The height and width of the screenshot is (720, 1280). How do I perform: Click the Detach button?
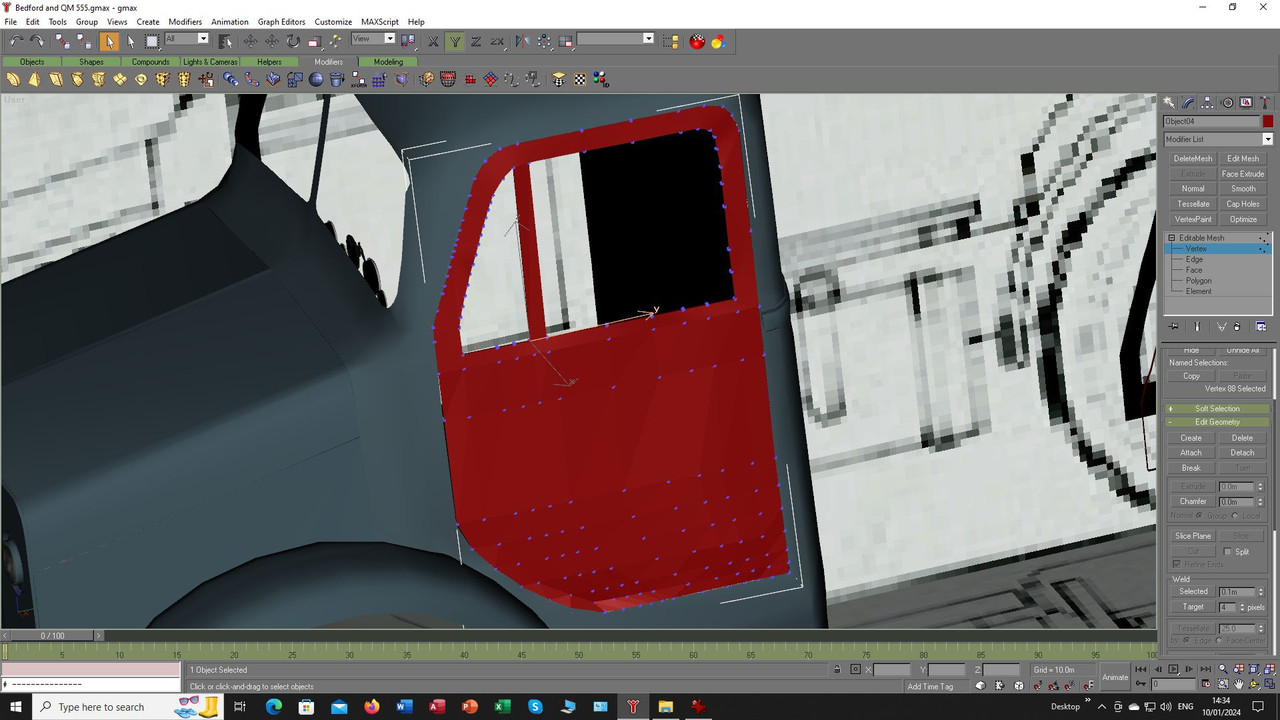coord(1242,452)
